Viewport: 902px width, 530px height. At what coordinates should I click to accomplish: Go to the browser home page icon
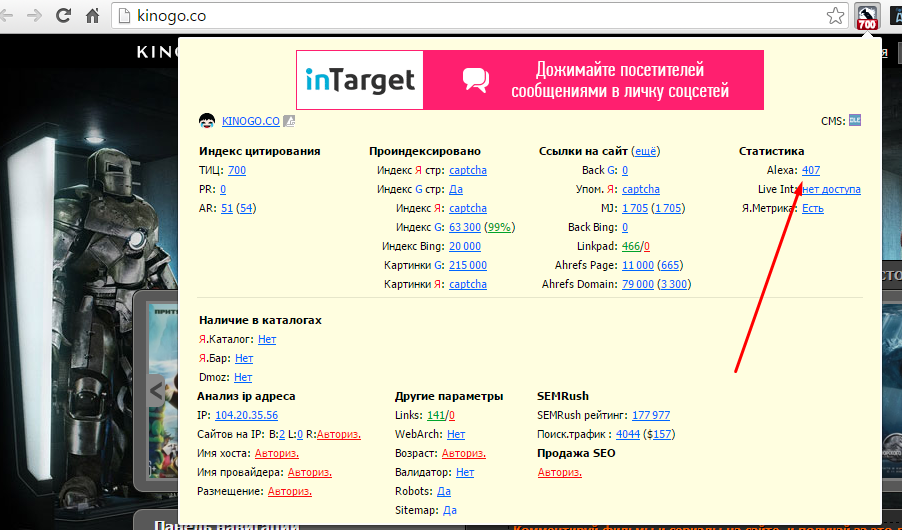tap(92, 16)
